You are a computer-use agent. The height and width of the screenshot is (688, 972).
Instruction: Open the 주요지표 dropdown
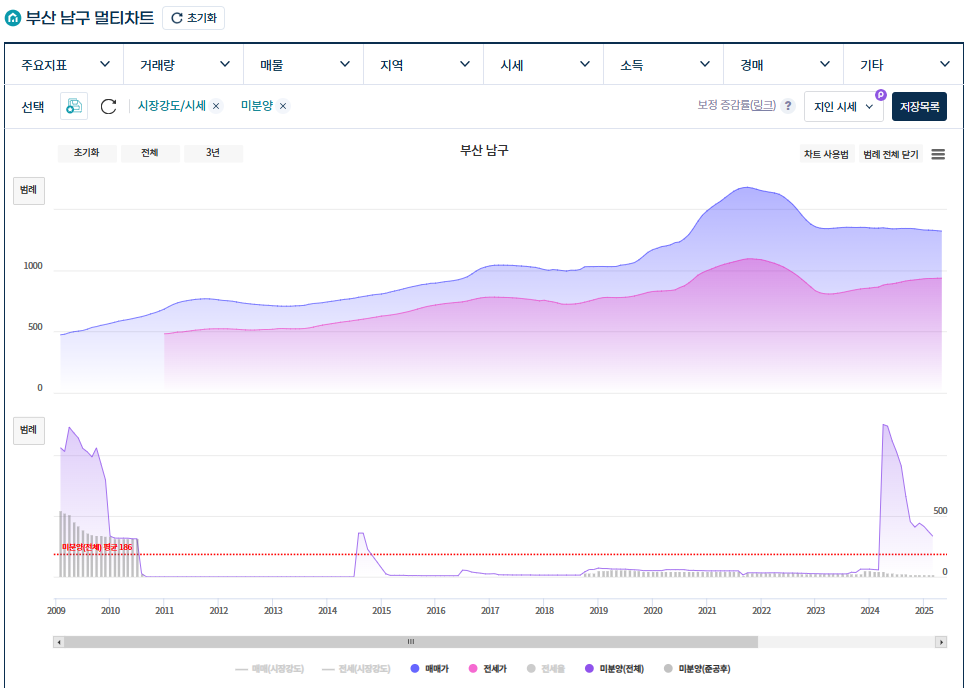60,63
